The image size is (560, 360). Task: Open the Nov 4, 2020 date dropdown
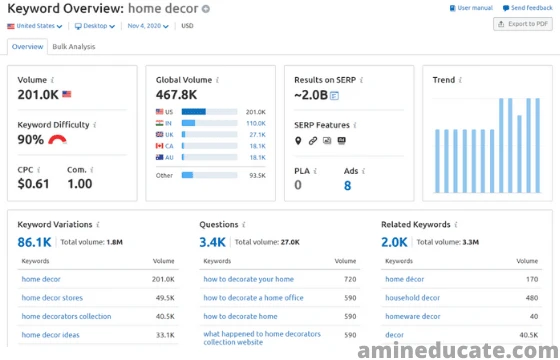click(x=148, y=26)
